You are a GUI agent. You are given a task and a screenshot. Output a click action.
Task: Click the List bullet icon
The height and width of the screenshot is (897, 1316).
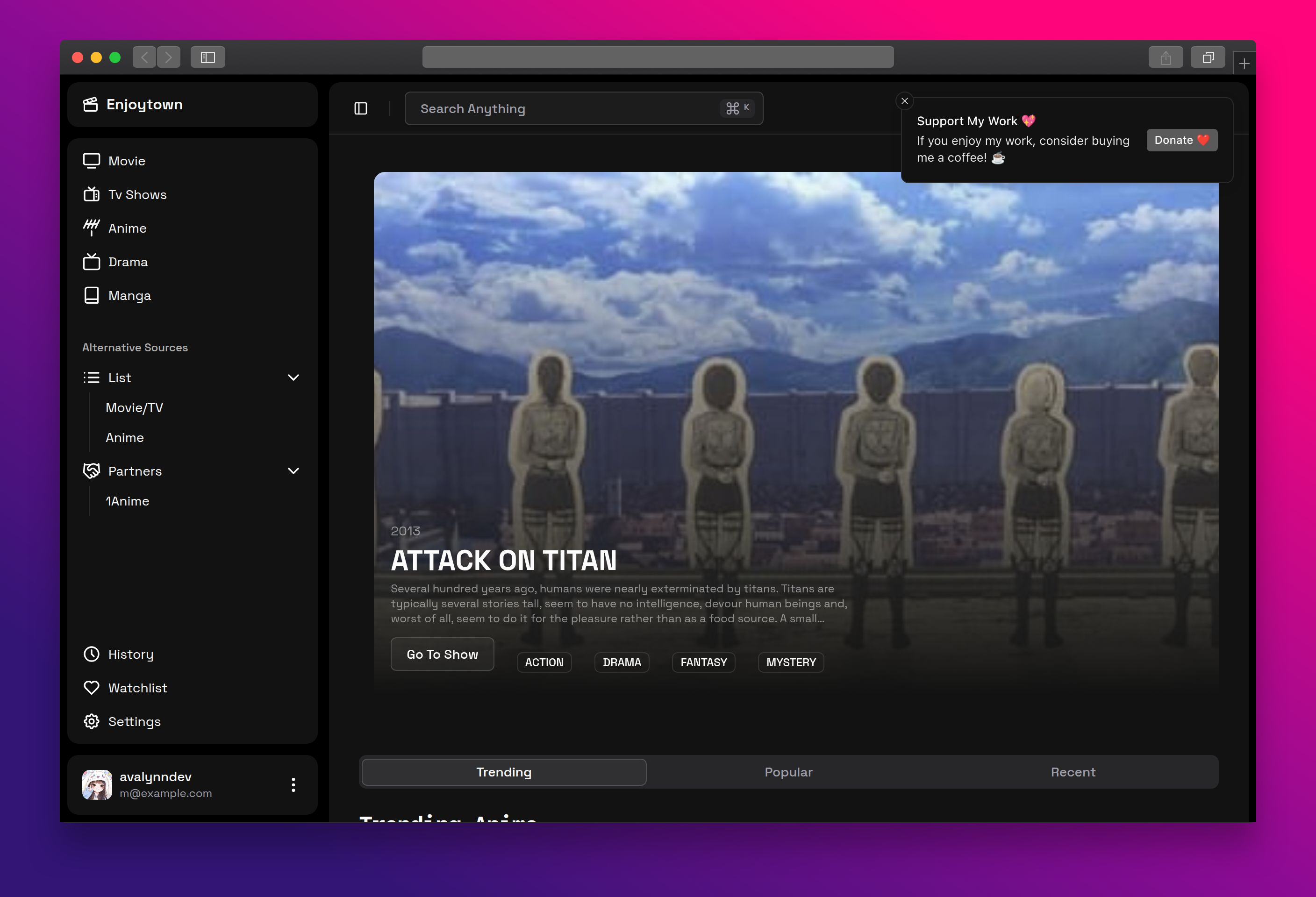pyautogui.click(x=91, y=377)
